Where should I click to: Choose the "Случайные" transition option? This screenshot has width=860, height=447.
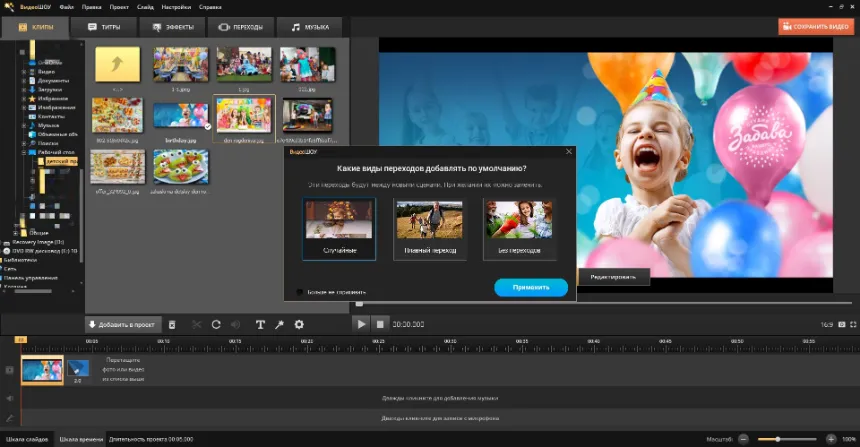339,229
